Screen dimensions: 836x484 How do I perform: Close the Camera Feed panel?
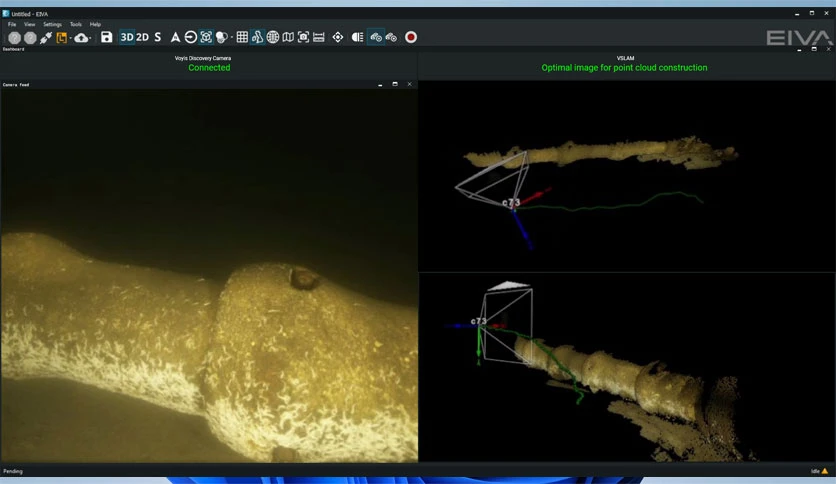pyautogui.click(x=409, y=84)
